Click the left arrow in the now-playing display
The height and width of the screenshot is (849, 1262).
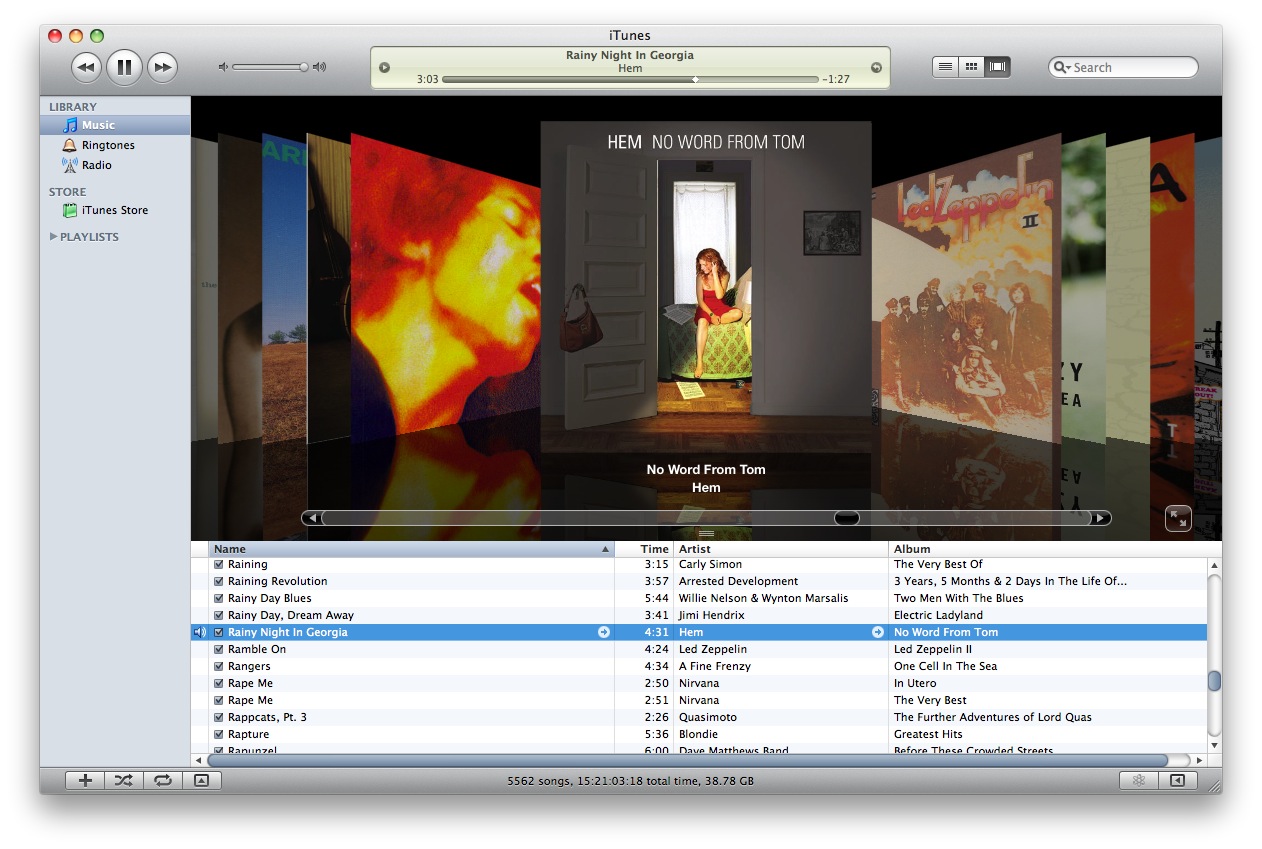385,67
